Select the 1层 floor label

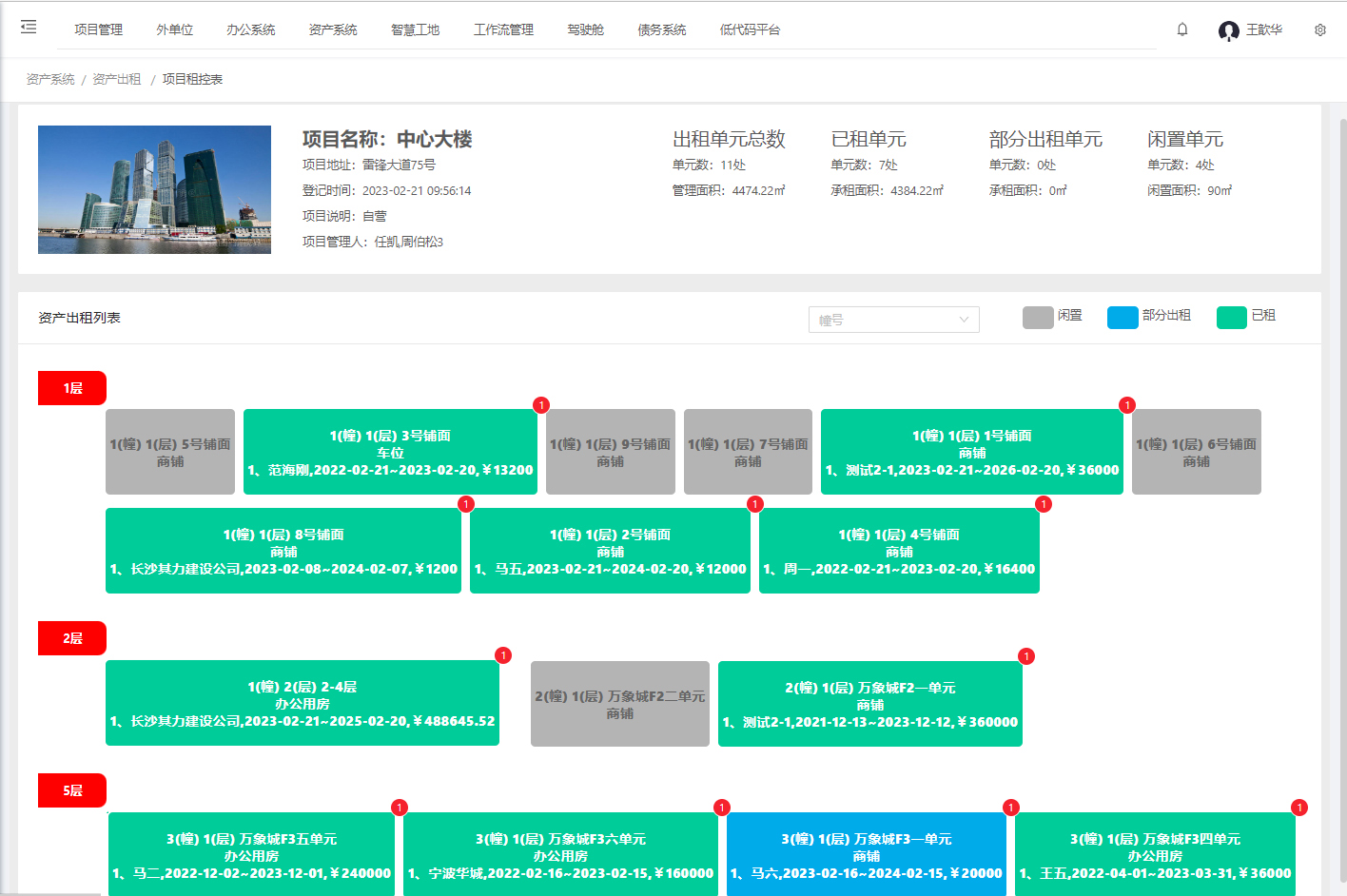pyautogui.click(x=72, y=388)
